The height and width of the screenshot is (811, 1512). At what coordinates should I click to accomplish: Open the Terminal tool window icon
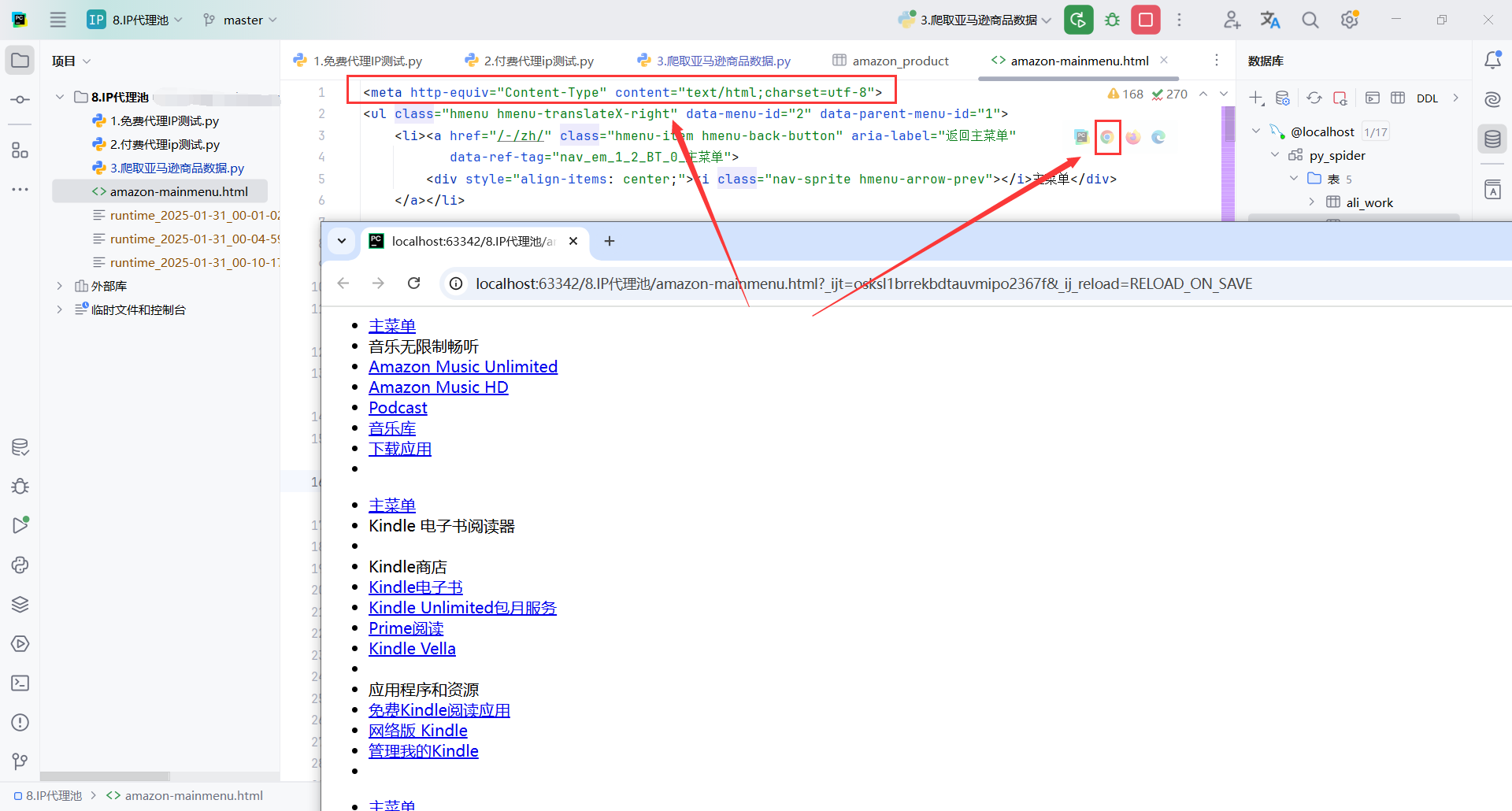point(20,683)
